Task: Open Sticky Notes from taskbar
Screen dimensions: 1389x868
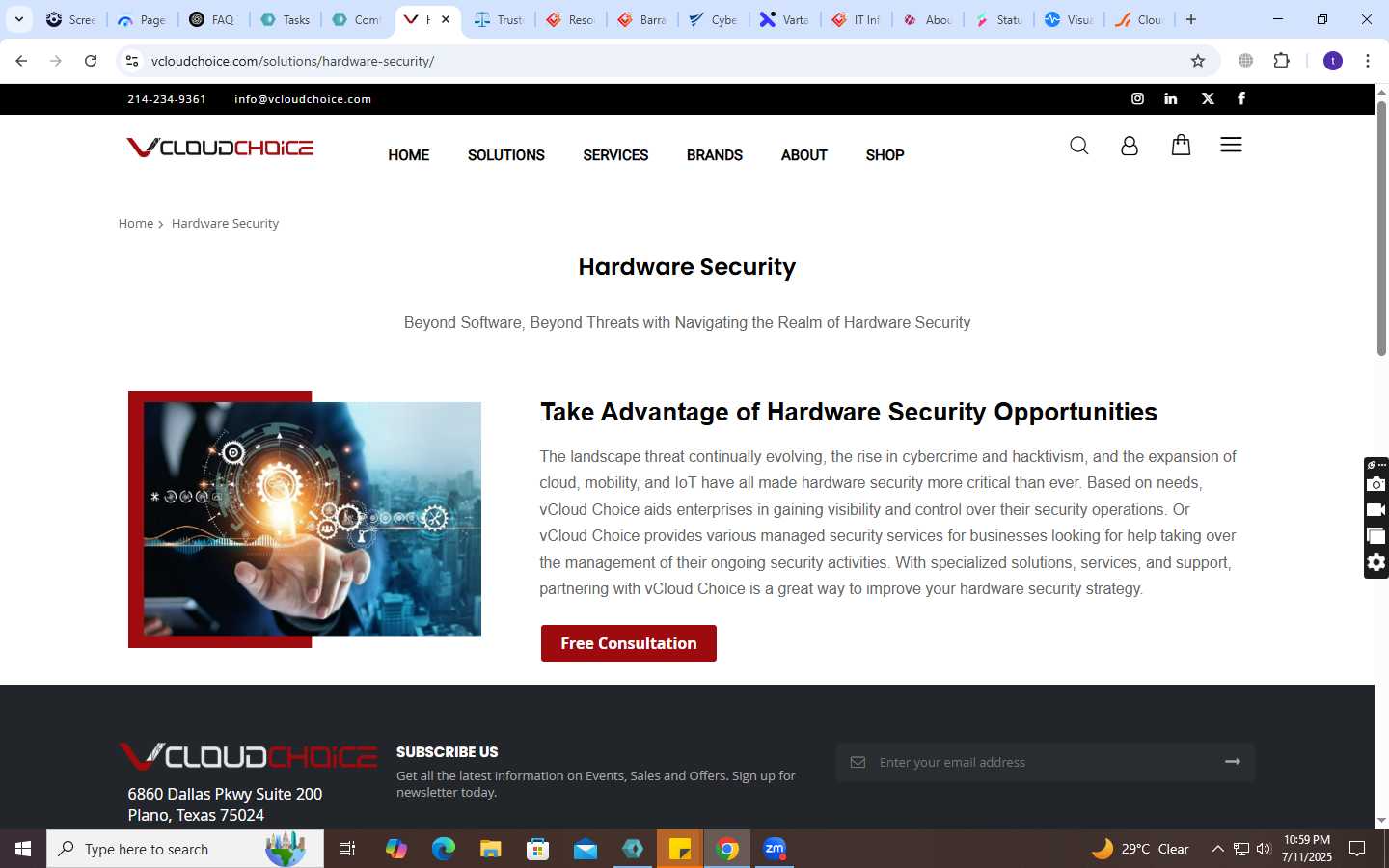Action: tap(680, 849)
